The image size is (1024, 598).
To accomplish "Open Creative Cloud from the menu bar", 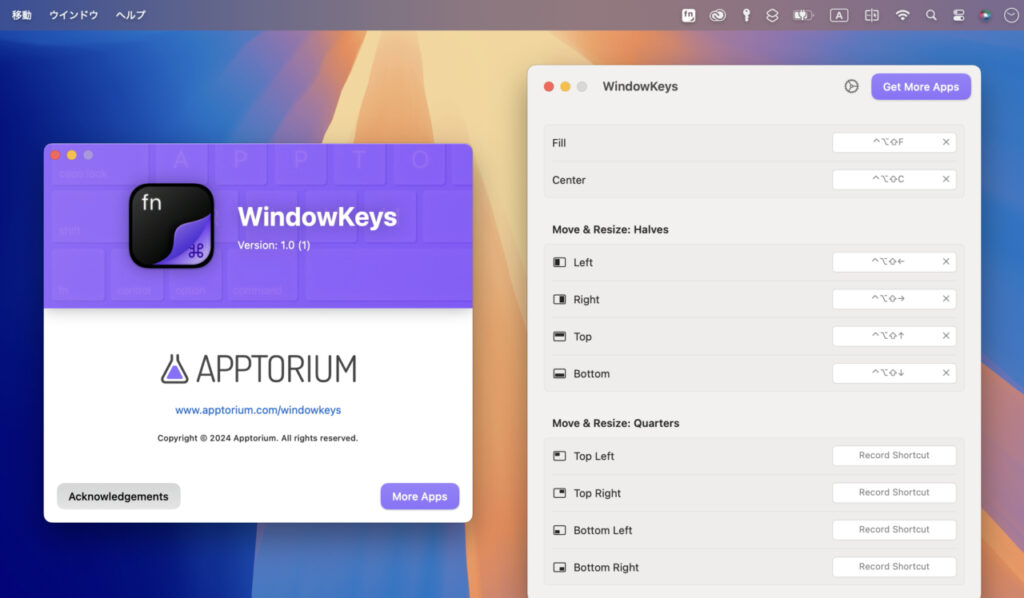I will pos(717,15).
